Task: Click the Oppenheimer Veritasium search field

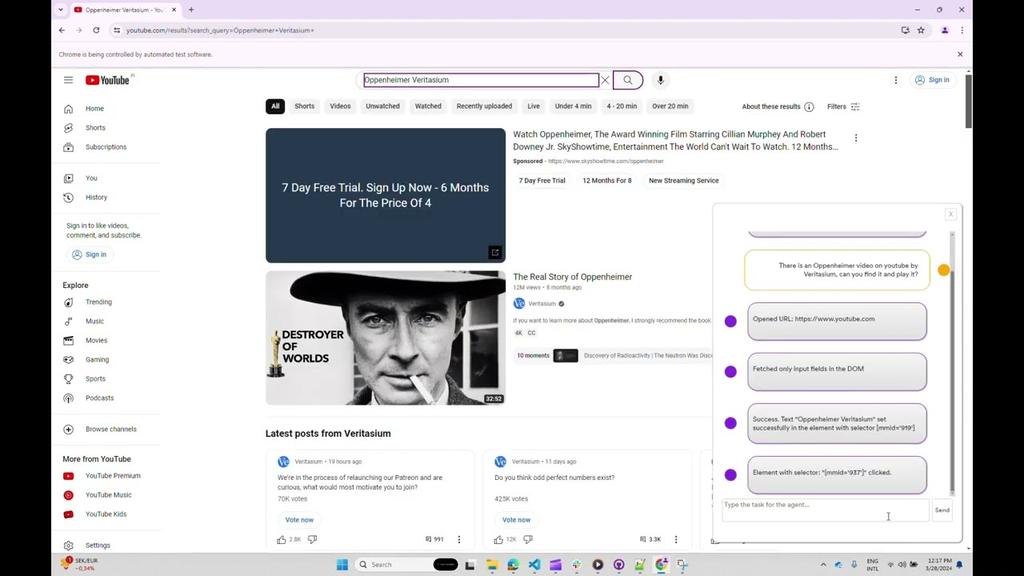Action: point(481,80)
